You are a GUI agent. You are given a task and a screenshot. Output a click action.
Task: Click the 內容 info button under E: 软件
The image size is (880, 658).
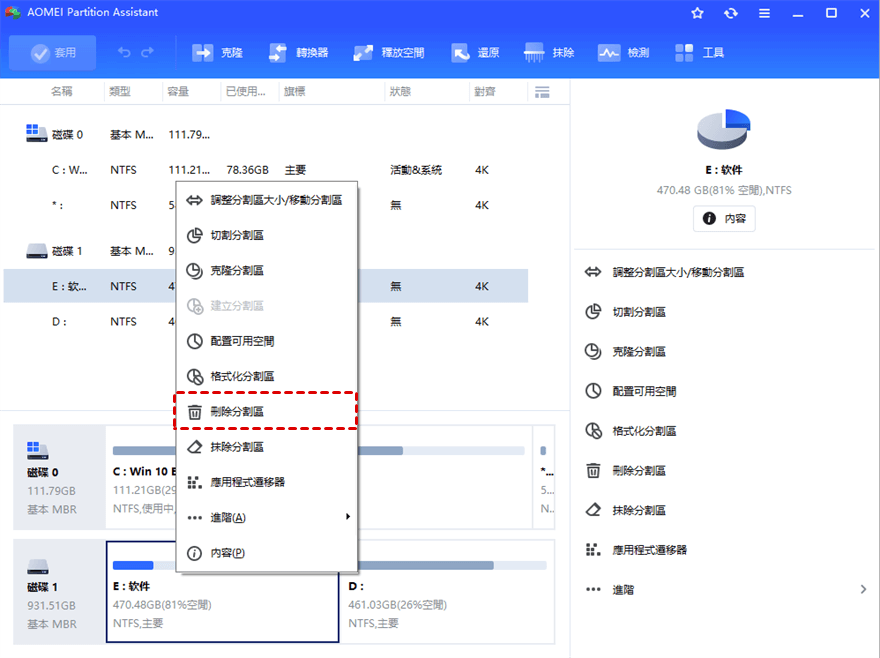724,218
